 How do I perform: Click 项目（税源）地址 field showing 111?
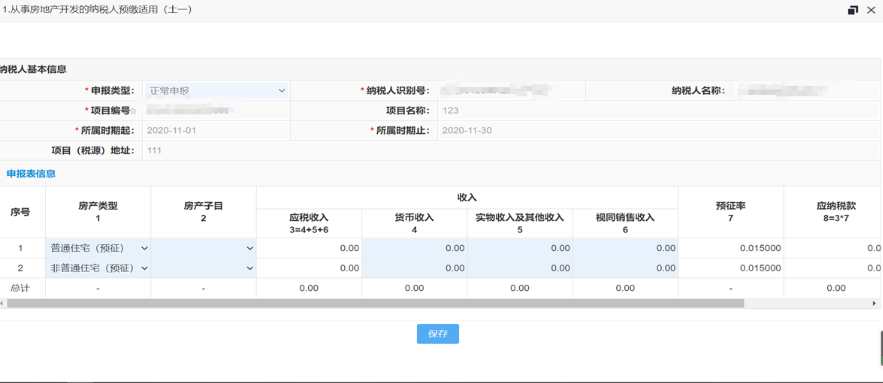click(511, 150)
